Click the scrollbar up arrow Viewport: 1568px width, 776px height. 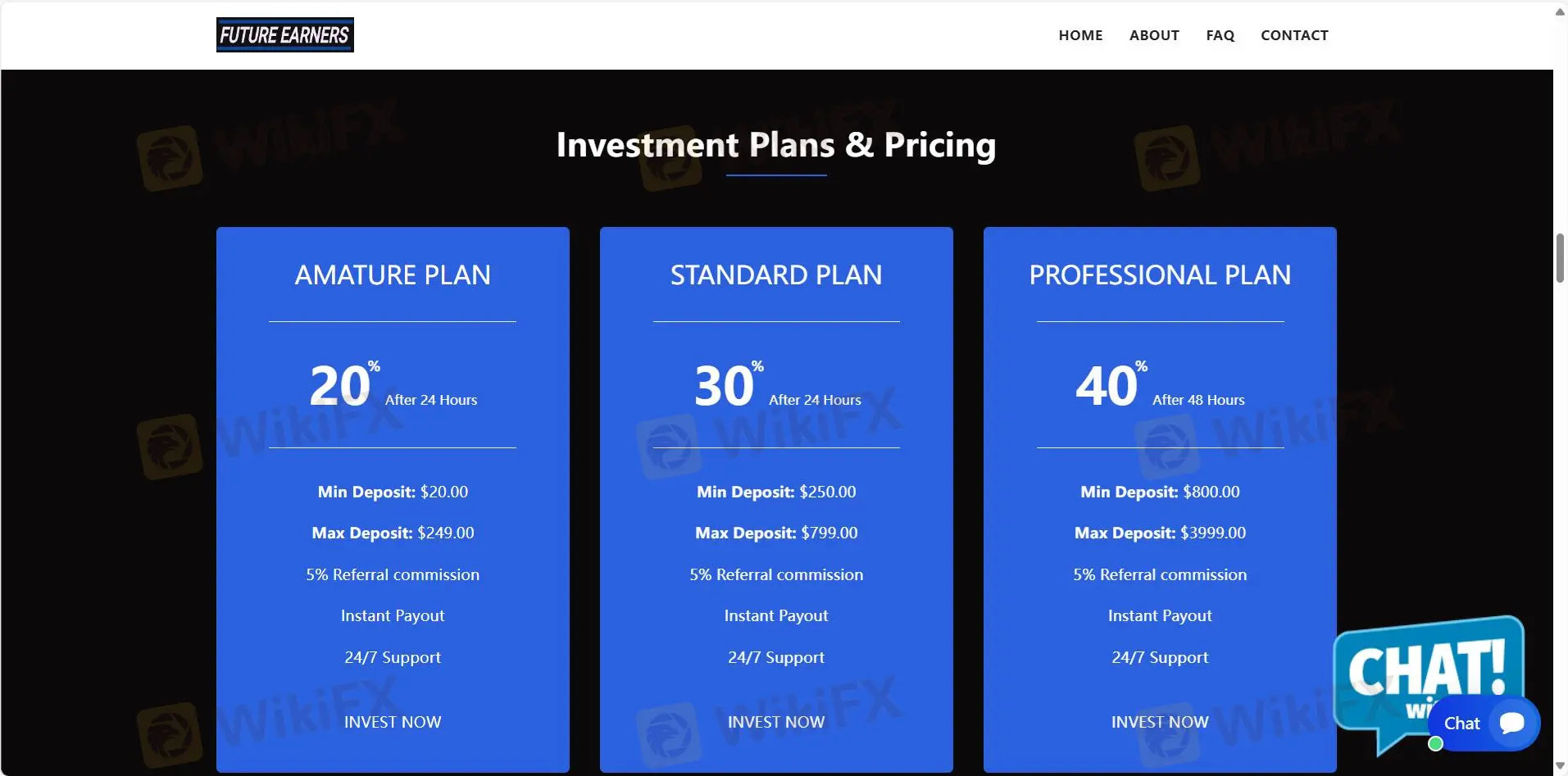click(1560, 11)
